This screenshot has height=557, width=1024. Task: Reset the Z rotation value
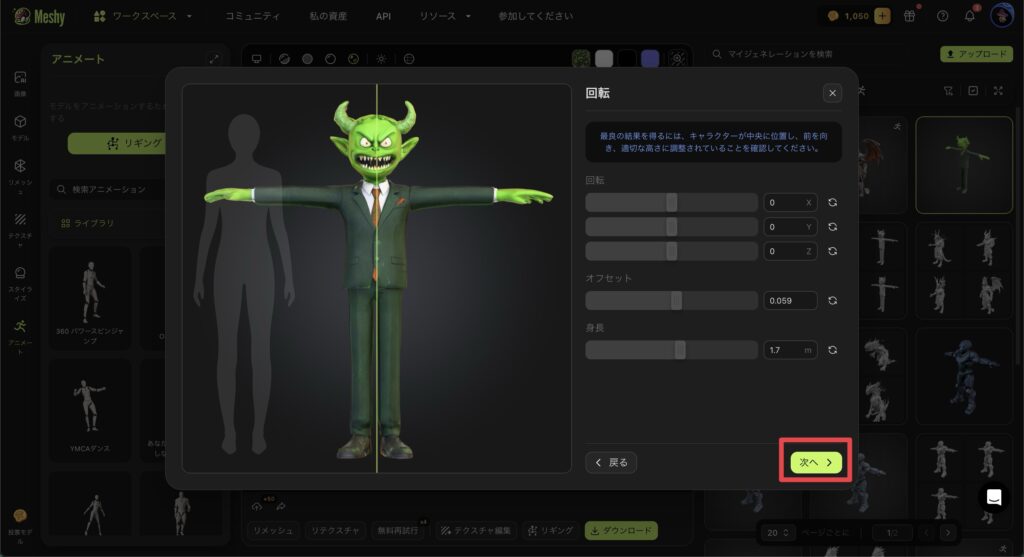[832, 251]
